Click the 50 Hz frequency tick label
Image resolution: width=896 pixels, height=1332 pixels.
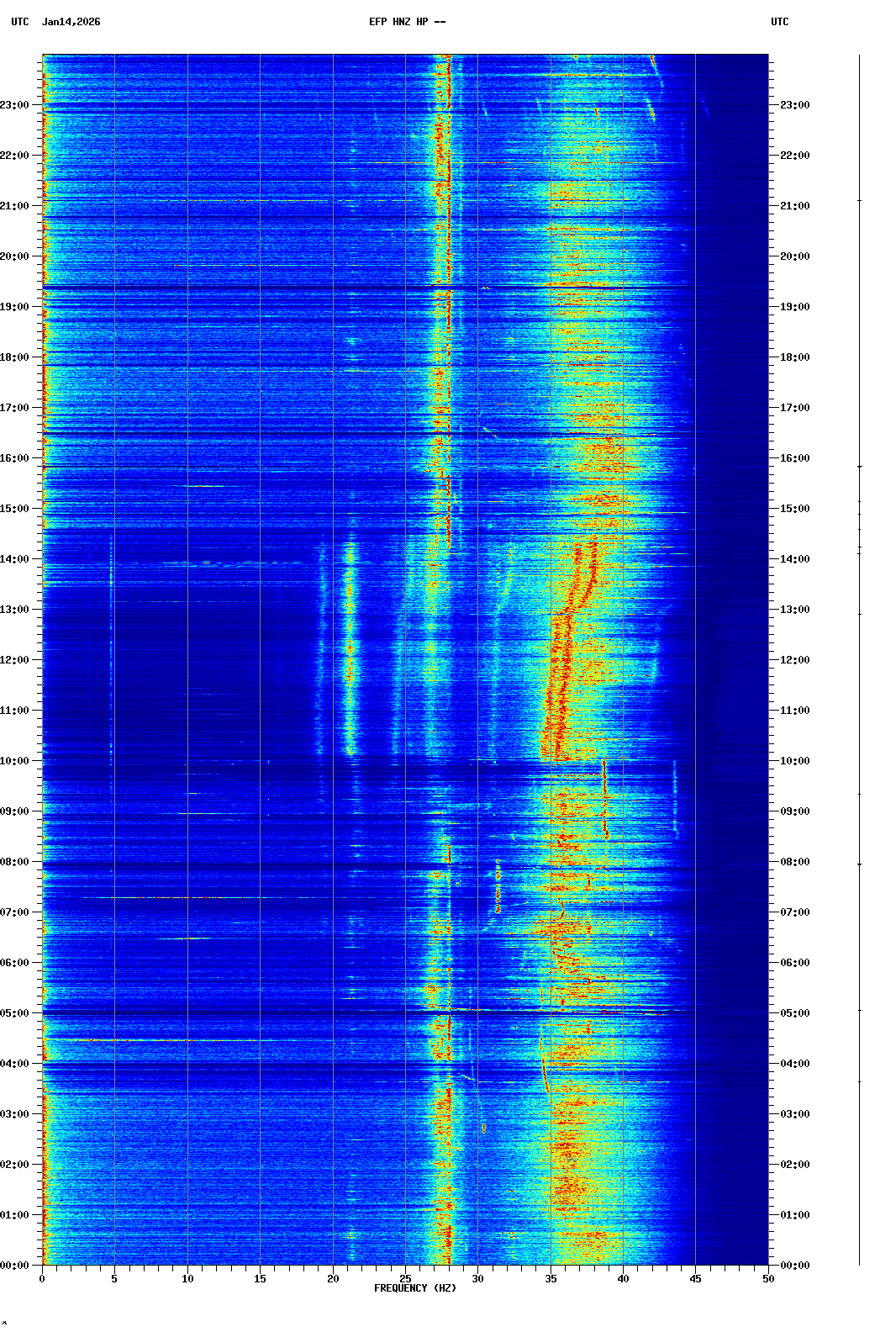[768, 1279]
